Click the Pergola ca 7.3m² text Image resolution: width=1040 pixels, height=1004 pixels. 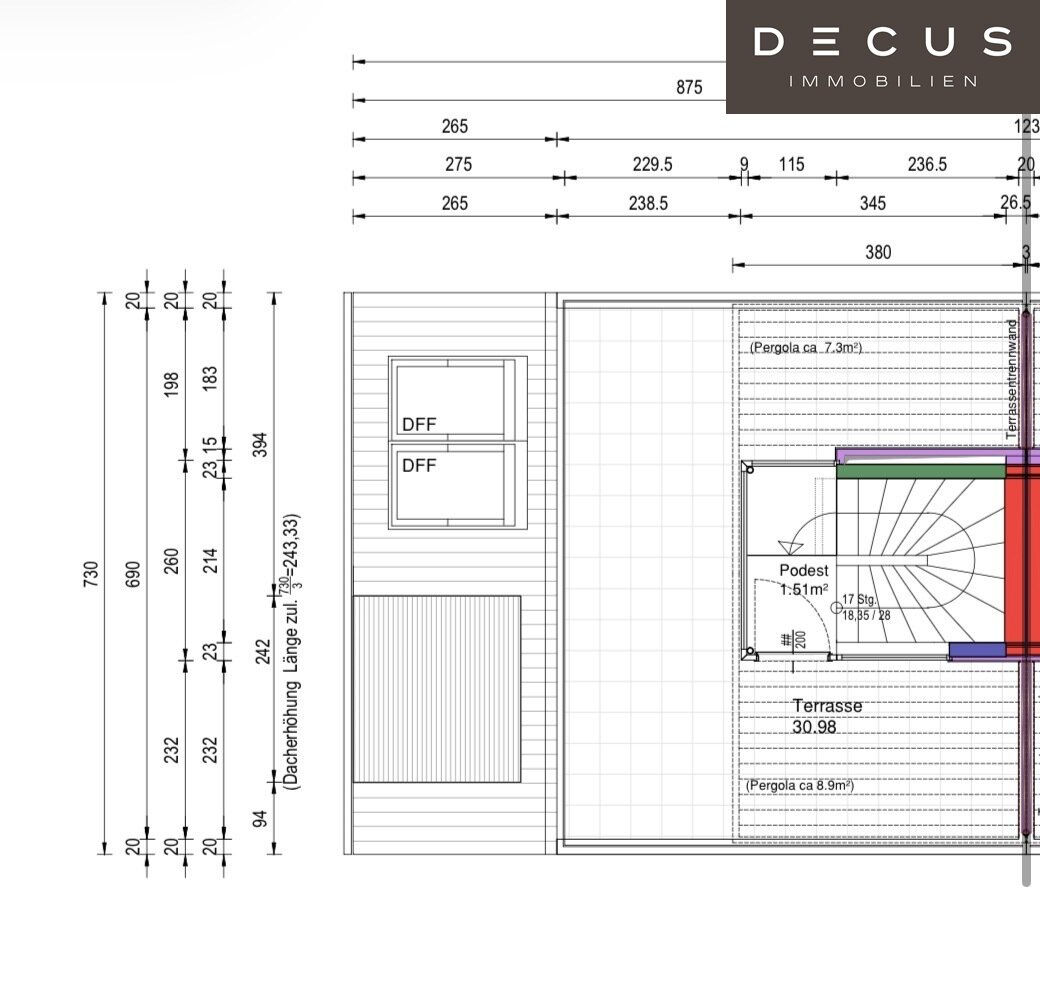point(806,349)
